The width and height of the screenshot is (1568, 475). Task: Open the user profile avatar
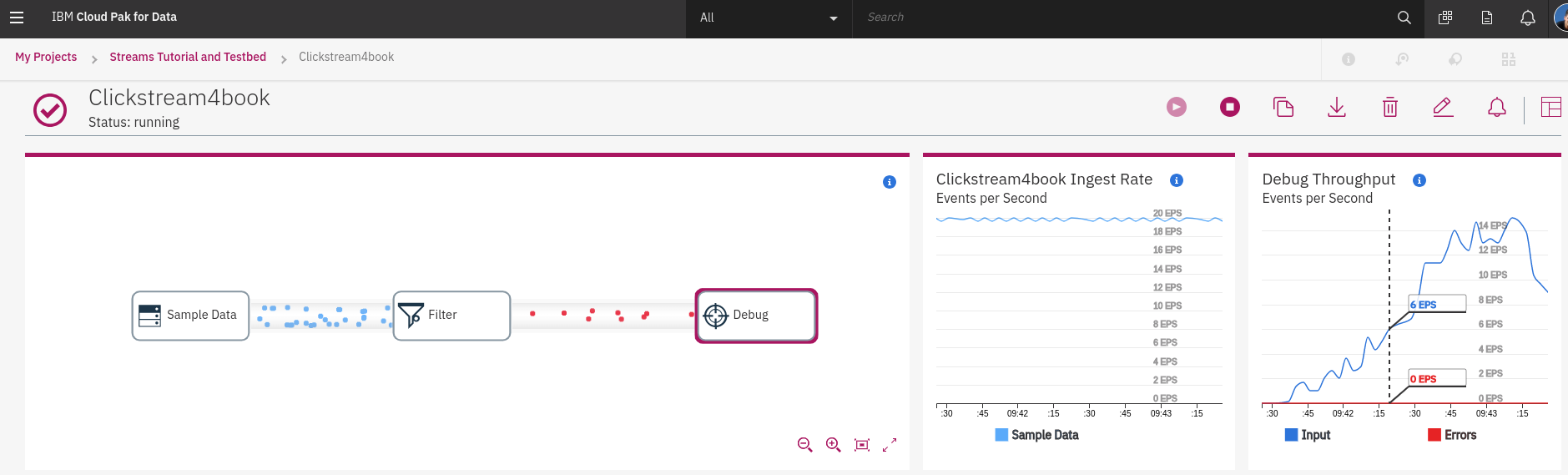(x=1561, y=18)
